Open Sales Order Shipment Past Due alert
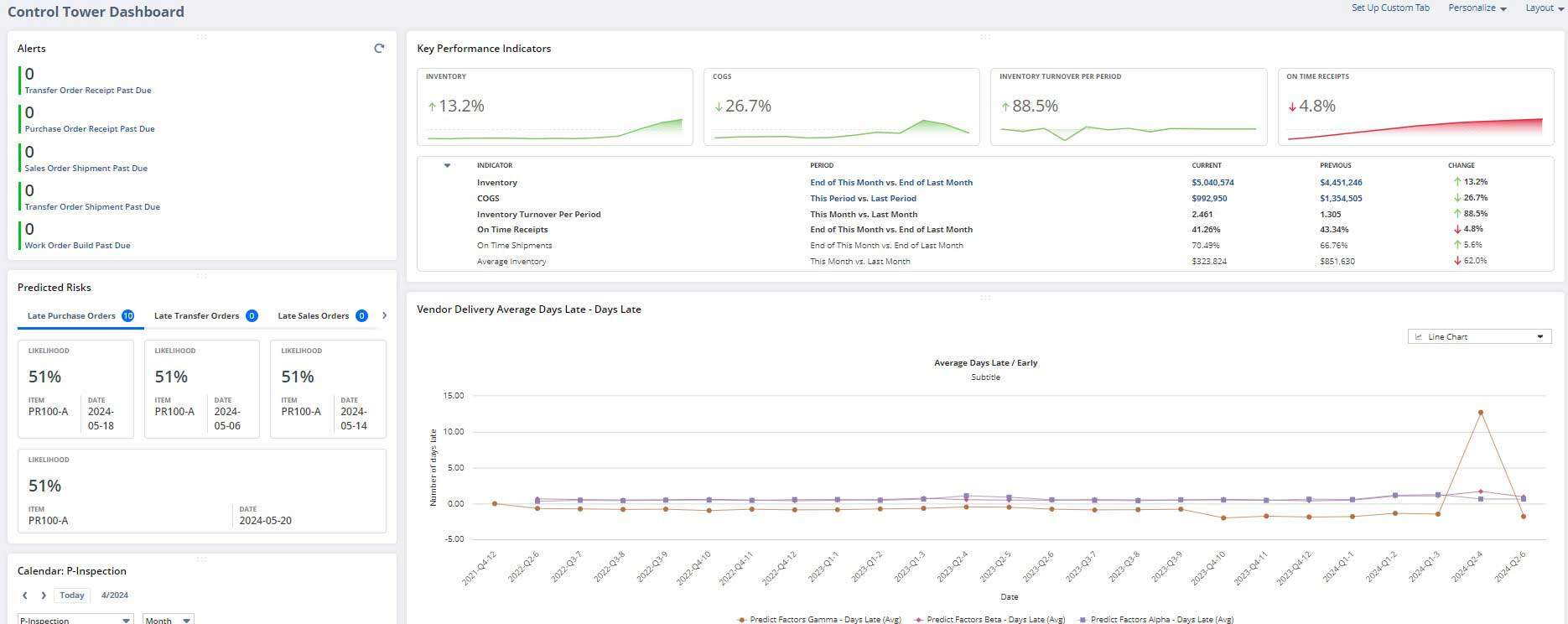Viewport: 1568px width, 624px height. point(86,168)
